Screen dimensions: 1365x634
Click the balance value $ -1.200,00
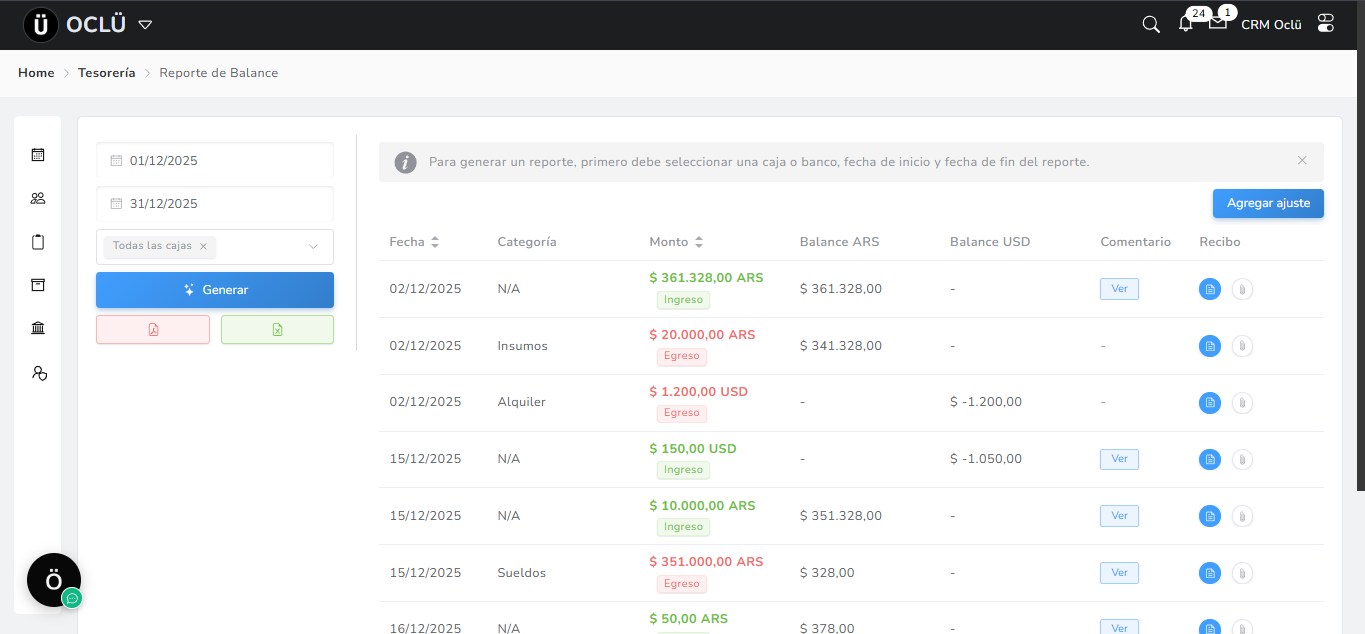(986, 402)
